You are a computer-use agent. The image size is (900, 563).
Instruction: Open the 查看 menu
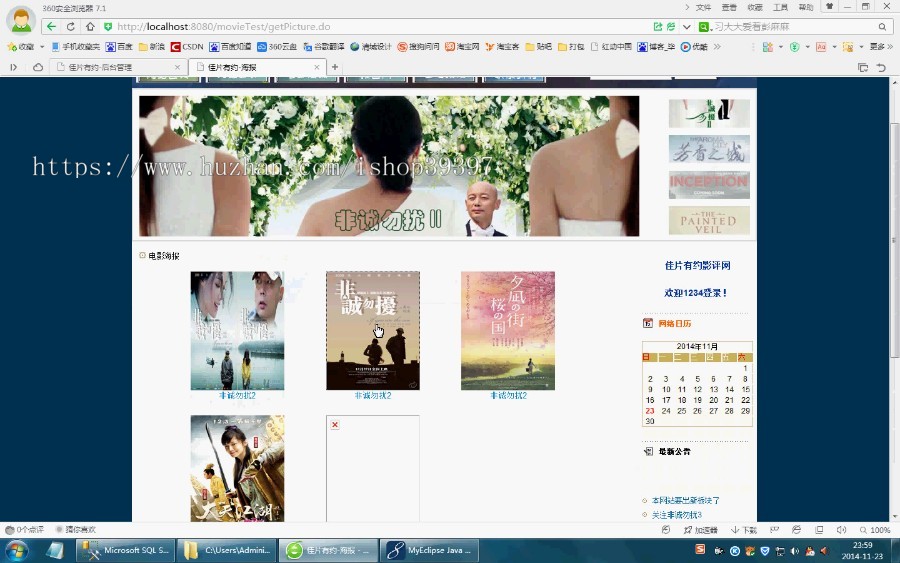point(729,7)
